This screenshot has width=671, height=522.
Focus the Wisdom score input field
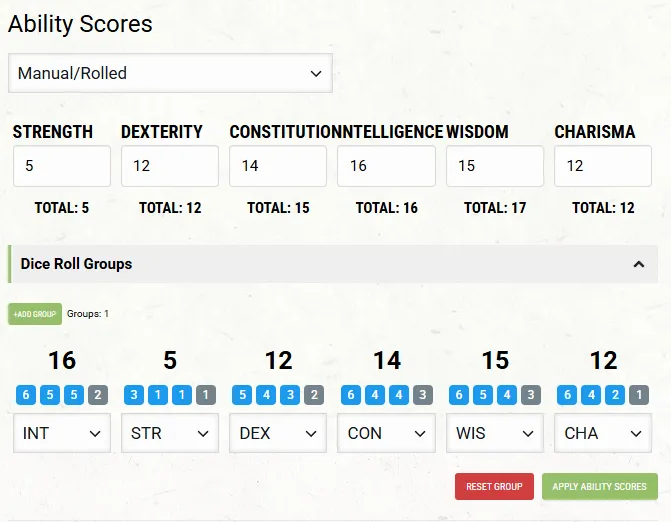click(494, 166)
